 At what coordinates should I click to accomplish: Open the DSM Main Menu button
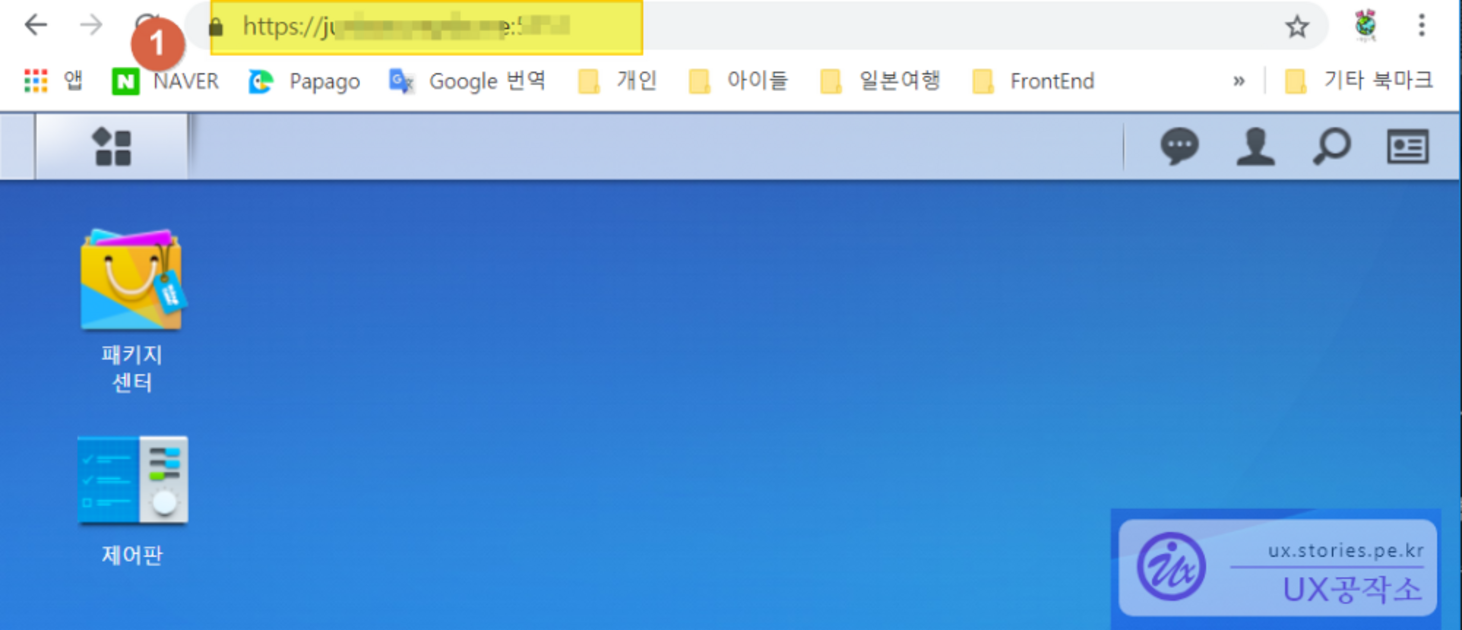pos(112,147)
